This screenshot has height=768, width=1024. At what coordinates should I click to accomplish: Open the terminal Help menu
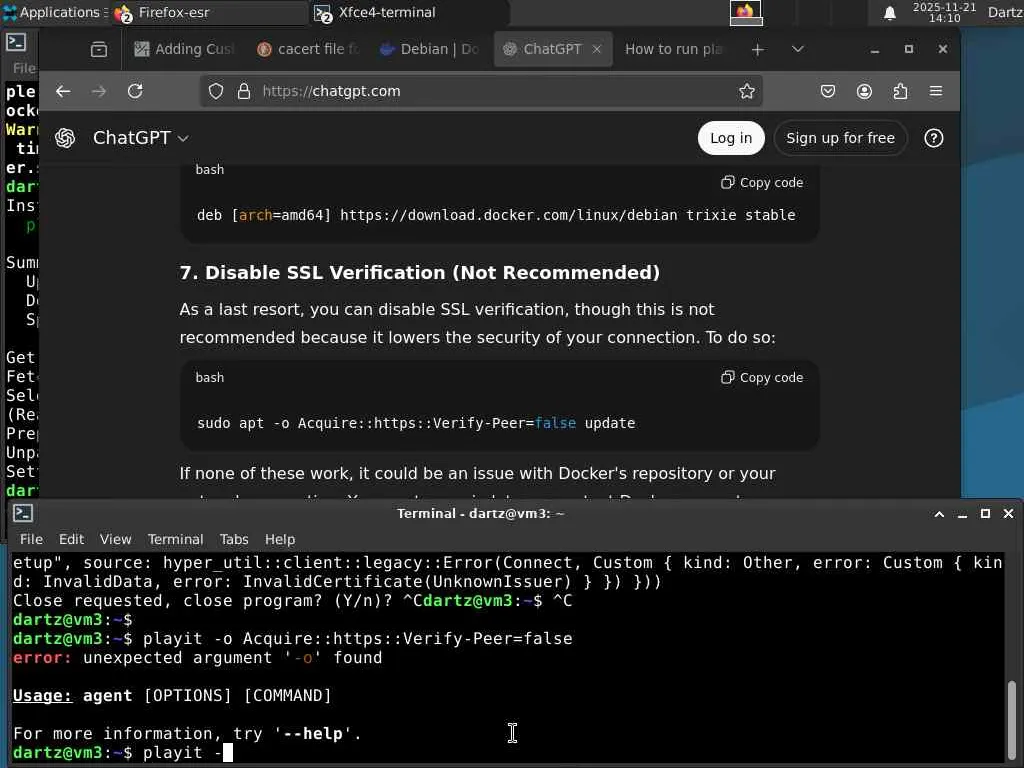point(280,539)
